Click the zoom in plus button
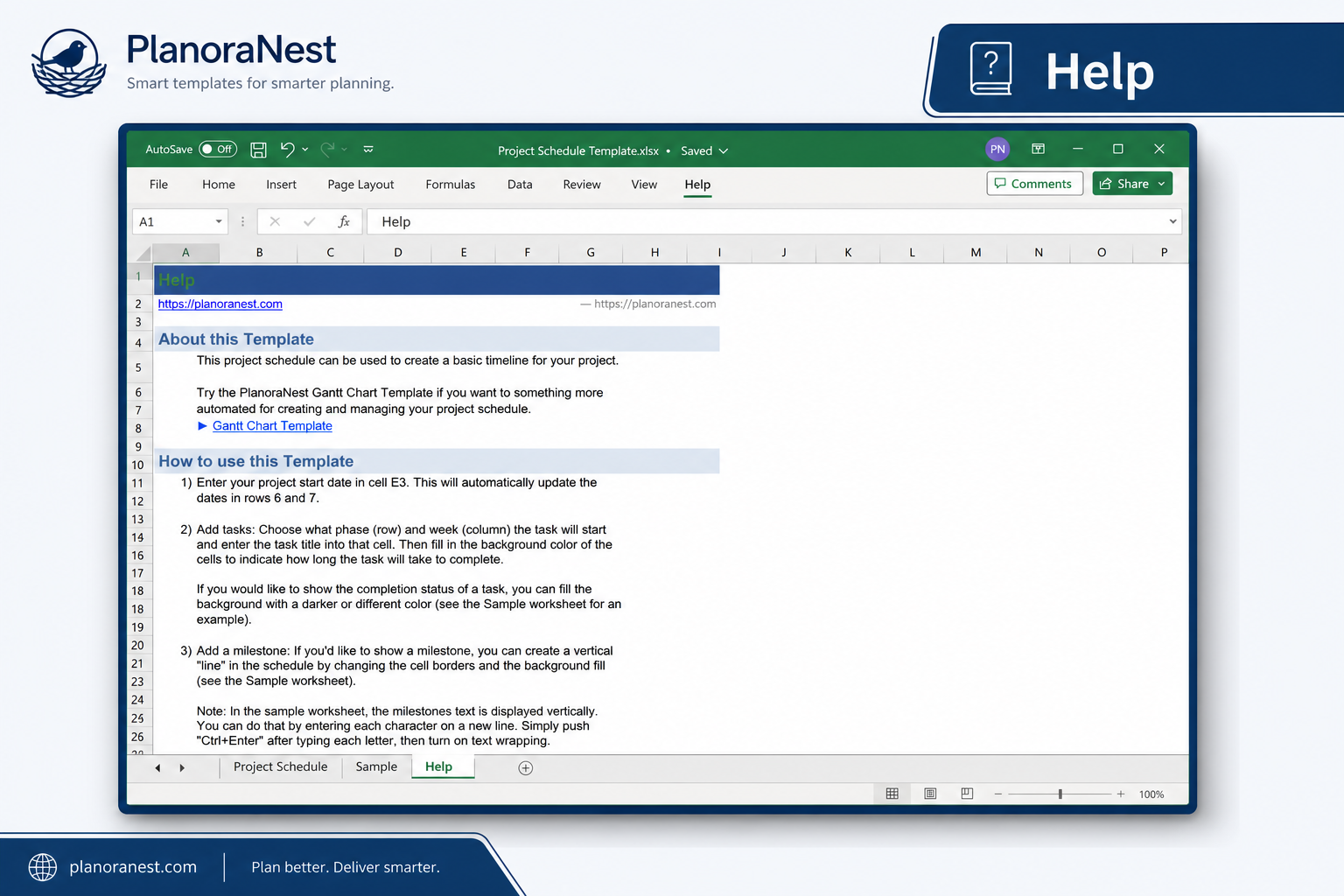This screenshot has height=896, width=1344. pyautogui.click(x=1121, y=794)
